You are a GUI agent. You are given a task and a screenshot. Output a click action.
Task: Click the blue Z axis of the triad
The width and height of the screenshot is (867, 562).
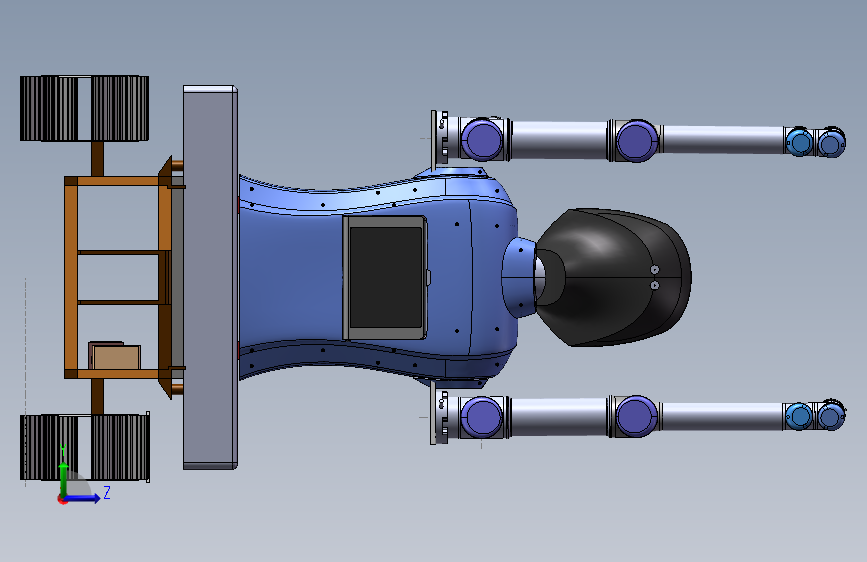click(85, 498)
